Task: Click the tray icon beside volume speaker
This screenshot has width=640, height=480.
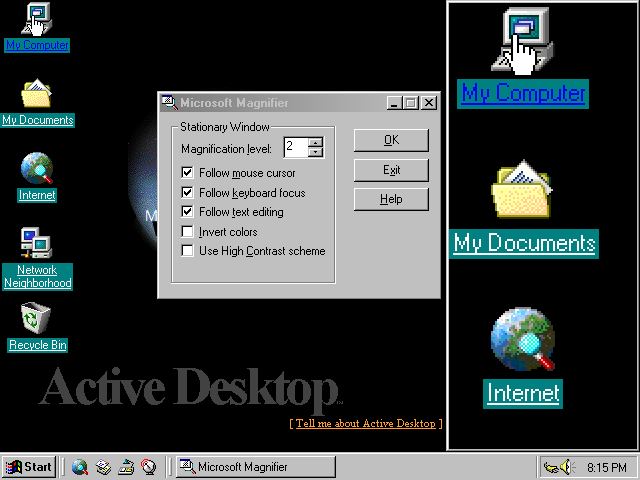Action: click(551, 467)
